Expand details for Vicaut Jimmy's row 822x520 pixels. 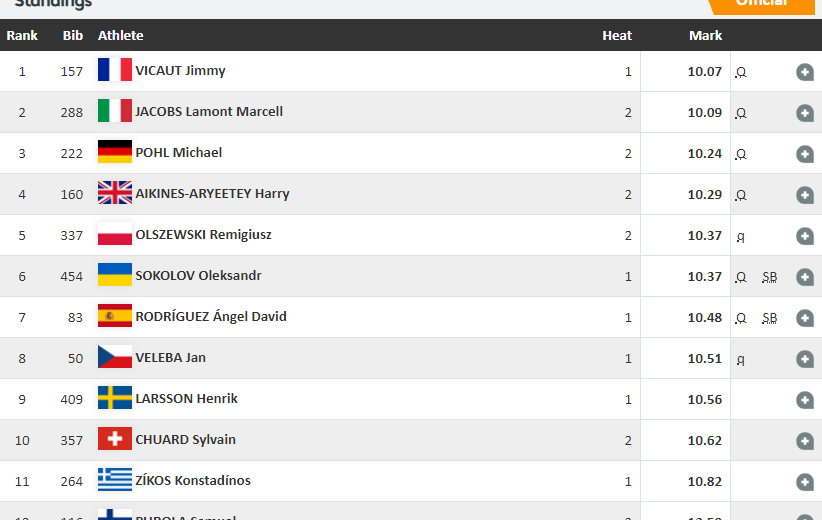click(805, 72)
